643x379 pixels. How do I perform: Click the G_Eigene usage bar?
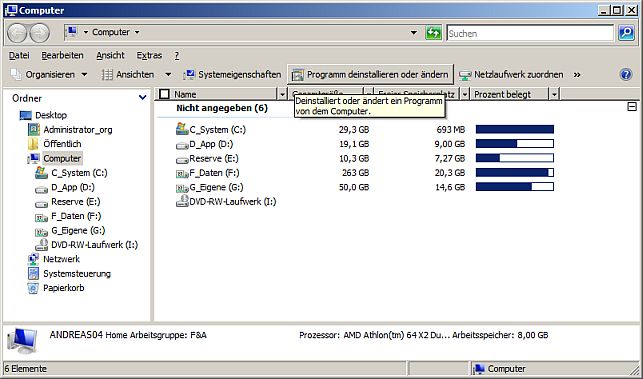click(515, 187)
